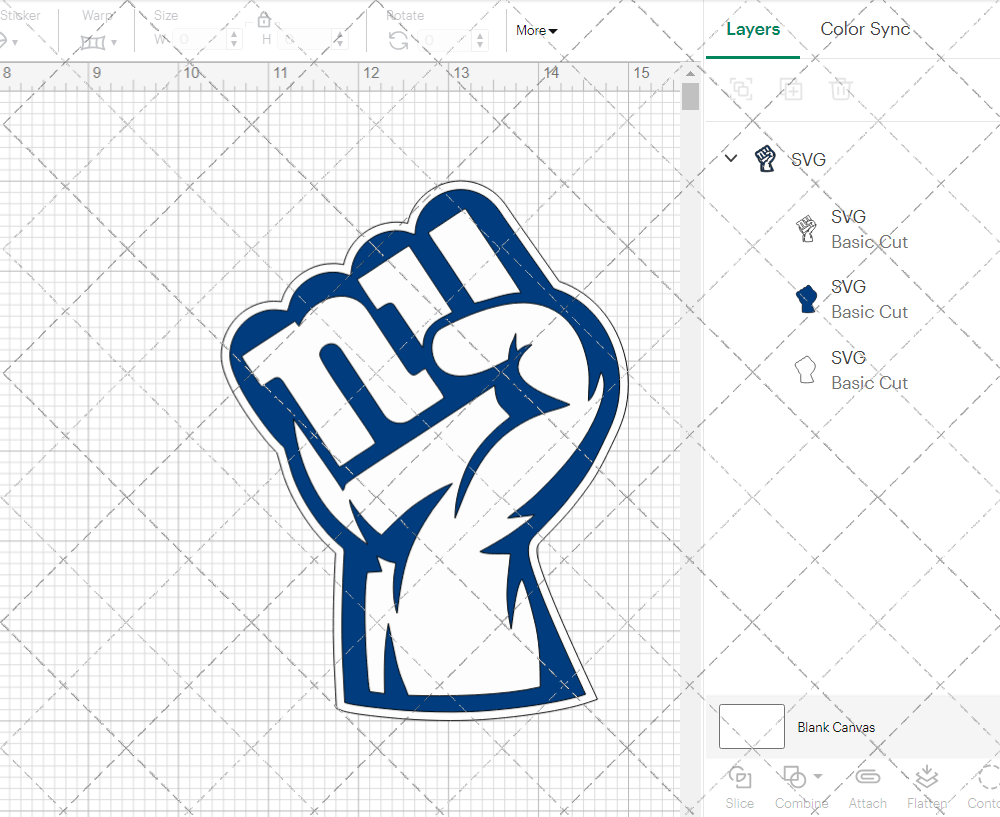Click the Duplicate layer icon
The height and width of the screenshot is (817, 1000).
pos(791,89)
